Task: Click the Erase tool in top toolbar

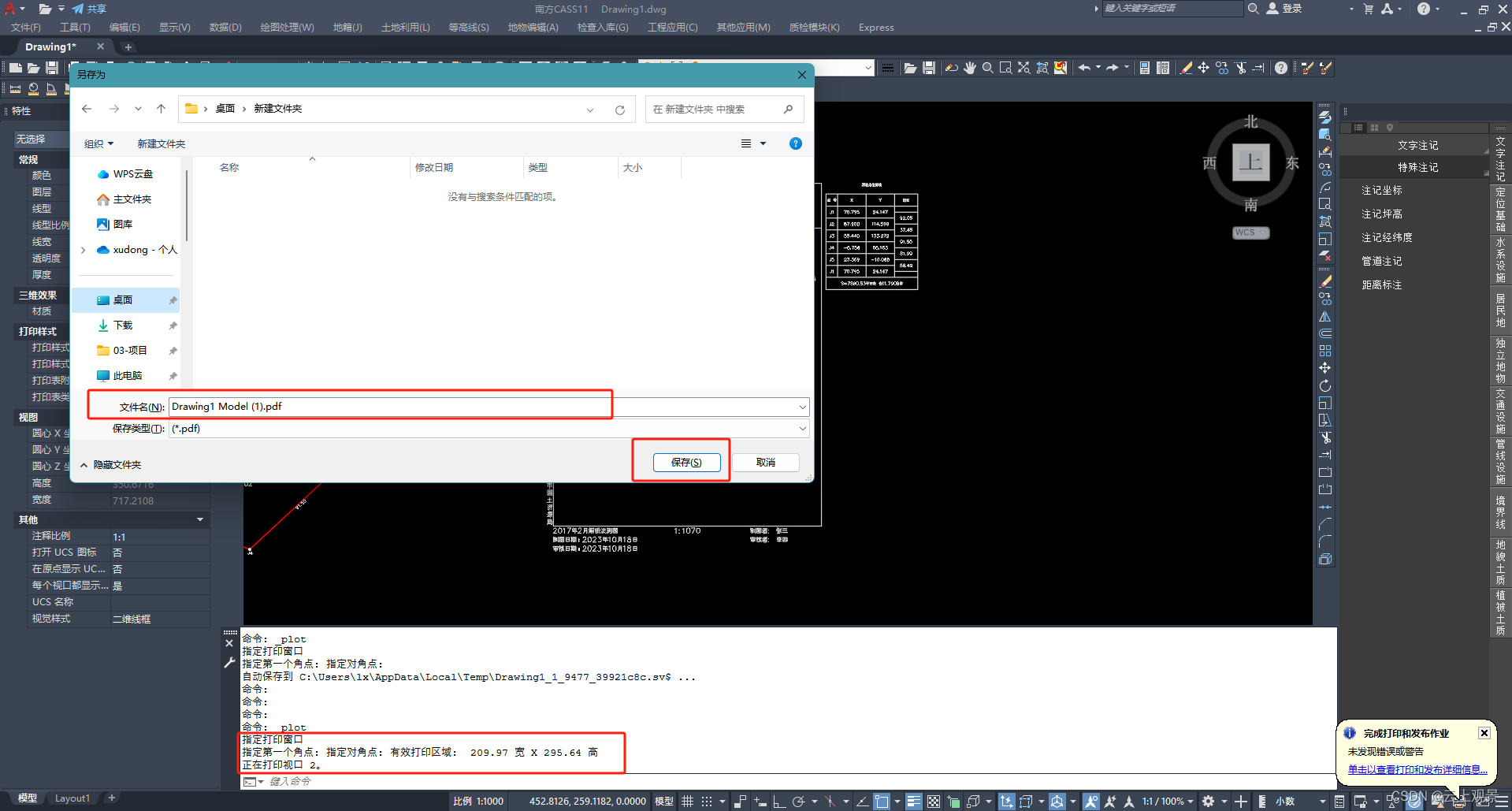Action: [1186, 68]
